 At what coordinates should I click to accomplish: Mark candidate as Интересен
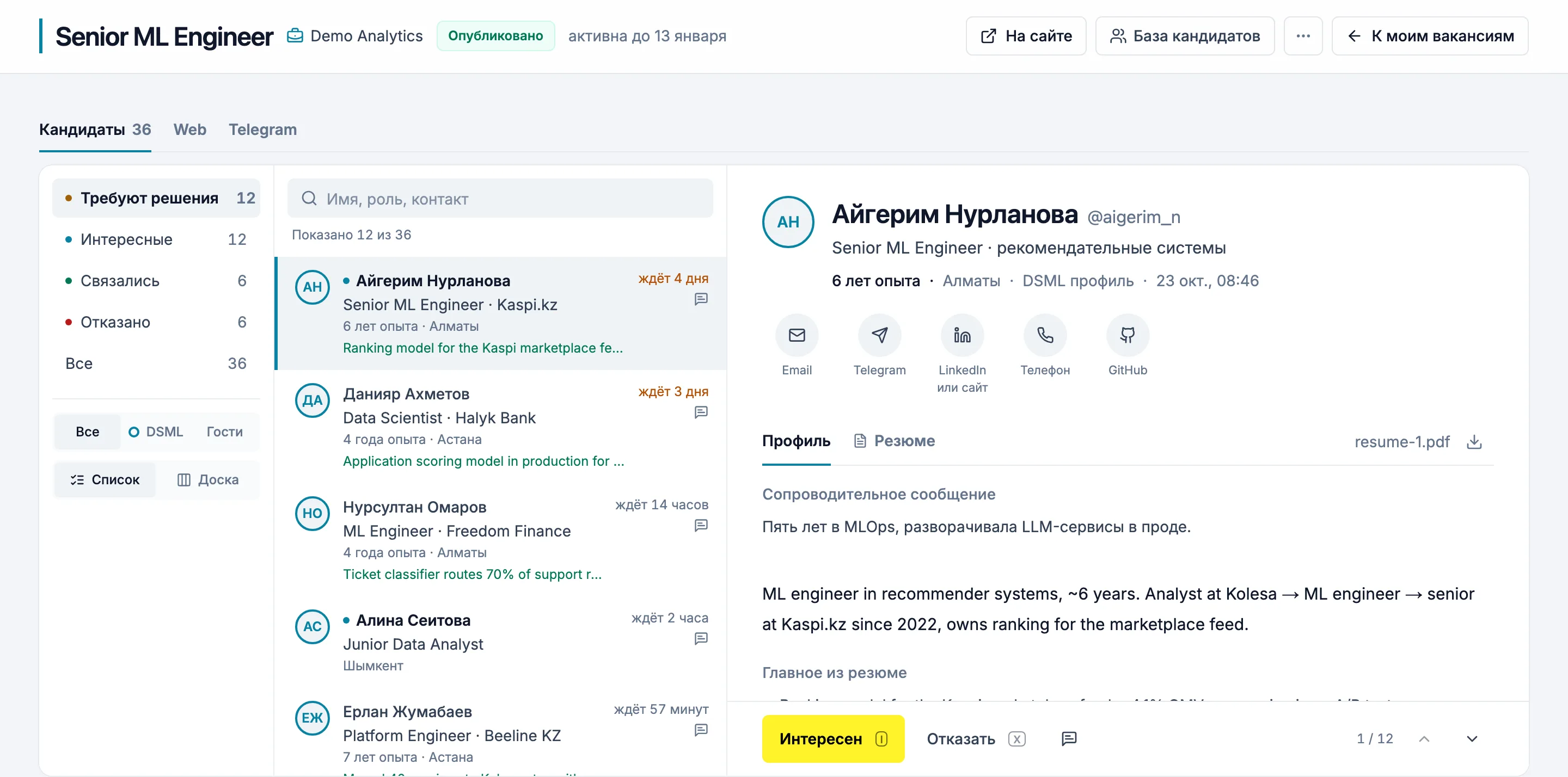point(832,739)
